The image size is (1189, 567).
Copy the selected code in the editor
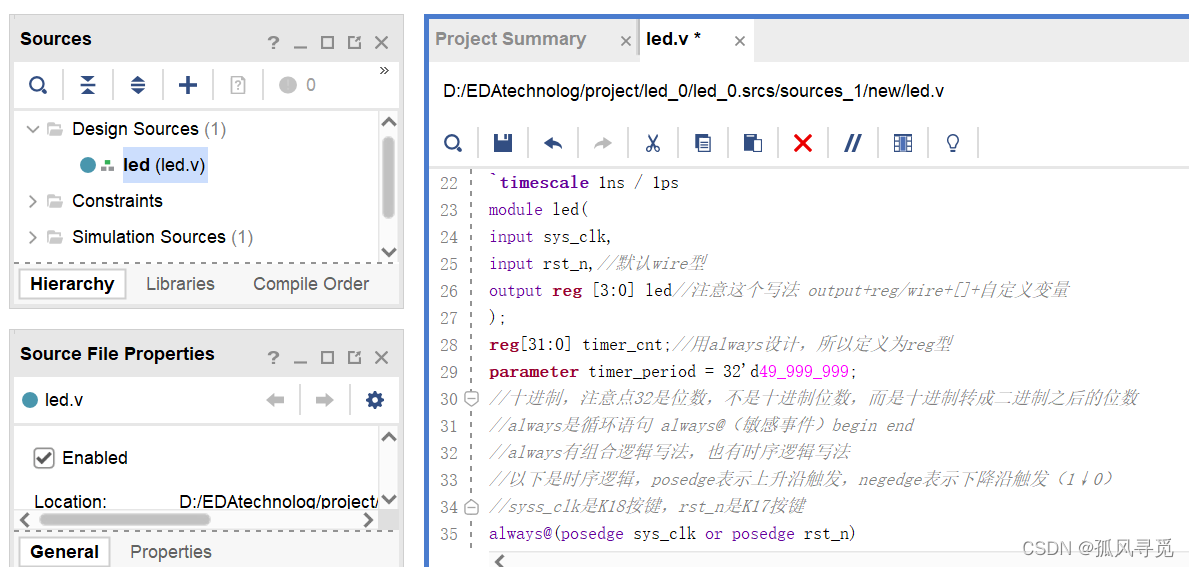[x=703, y=143]
